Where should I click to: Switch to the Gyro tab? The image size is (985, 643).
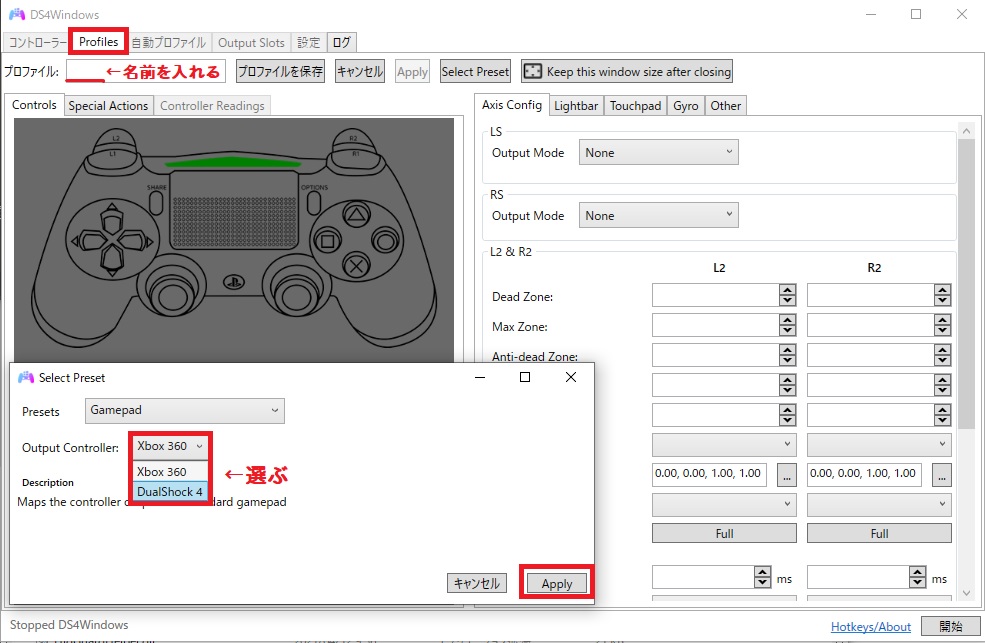pos(685,106)
